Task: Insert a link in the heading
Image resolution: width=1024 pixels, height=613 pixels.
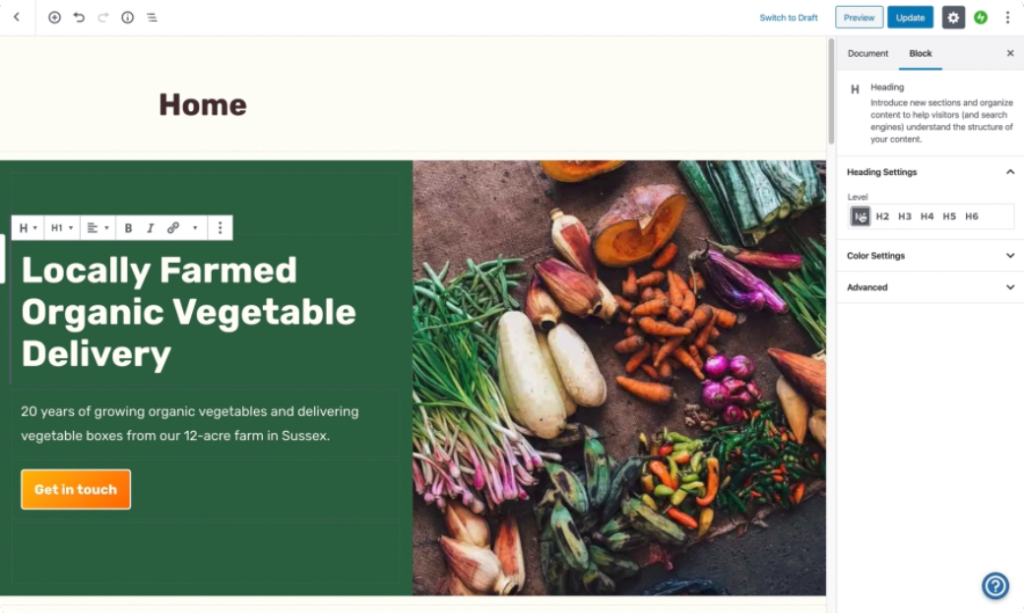Action: 173,228
